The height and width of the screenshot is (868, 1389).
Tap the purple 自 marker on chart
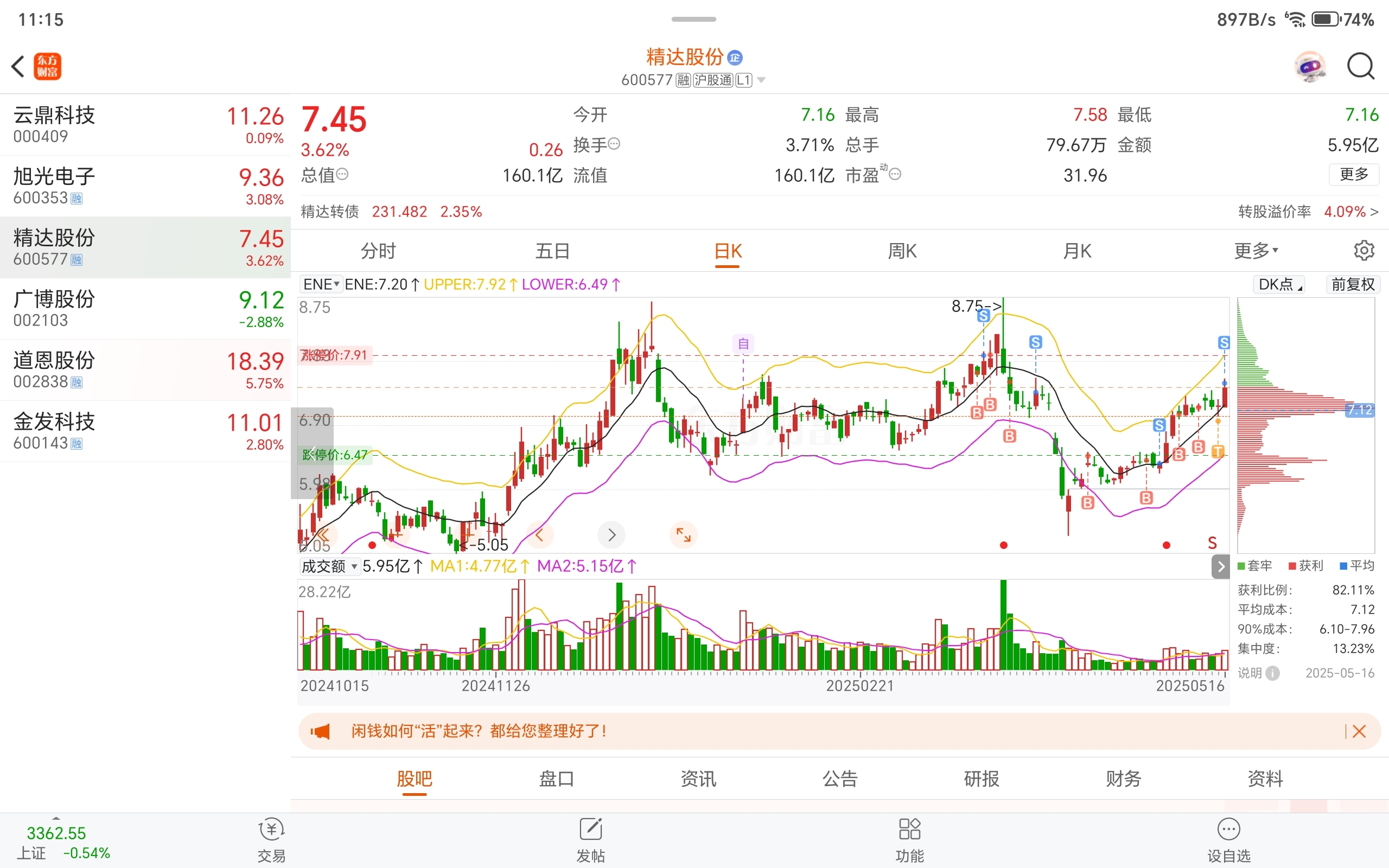(x=743, y=344)
